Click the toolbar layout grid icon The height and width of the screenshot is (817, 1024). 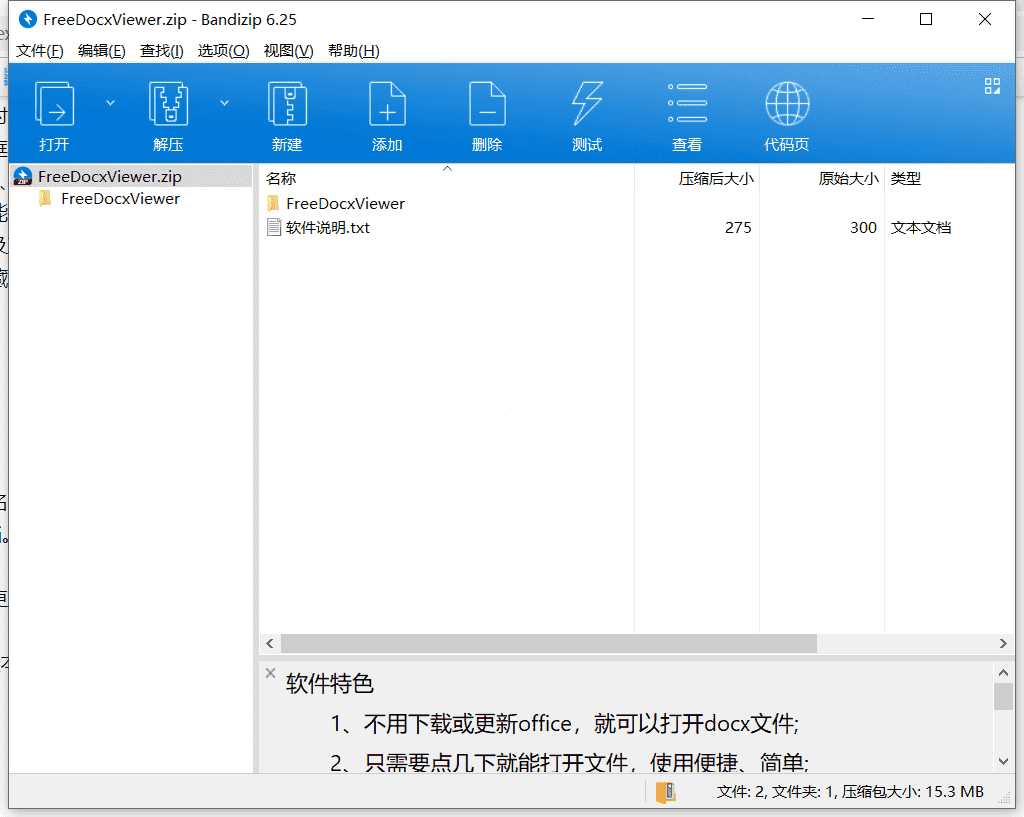click(x=992, y=86)
